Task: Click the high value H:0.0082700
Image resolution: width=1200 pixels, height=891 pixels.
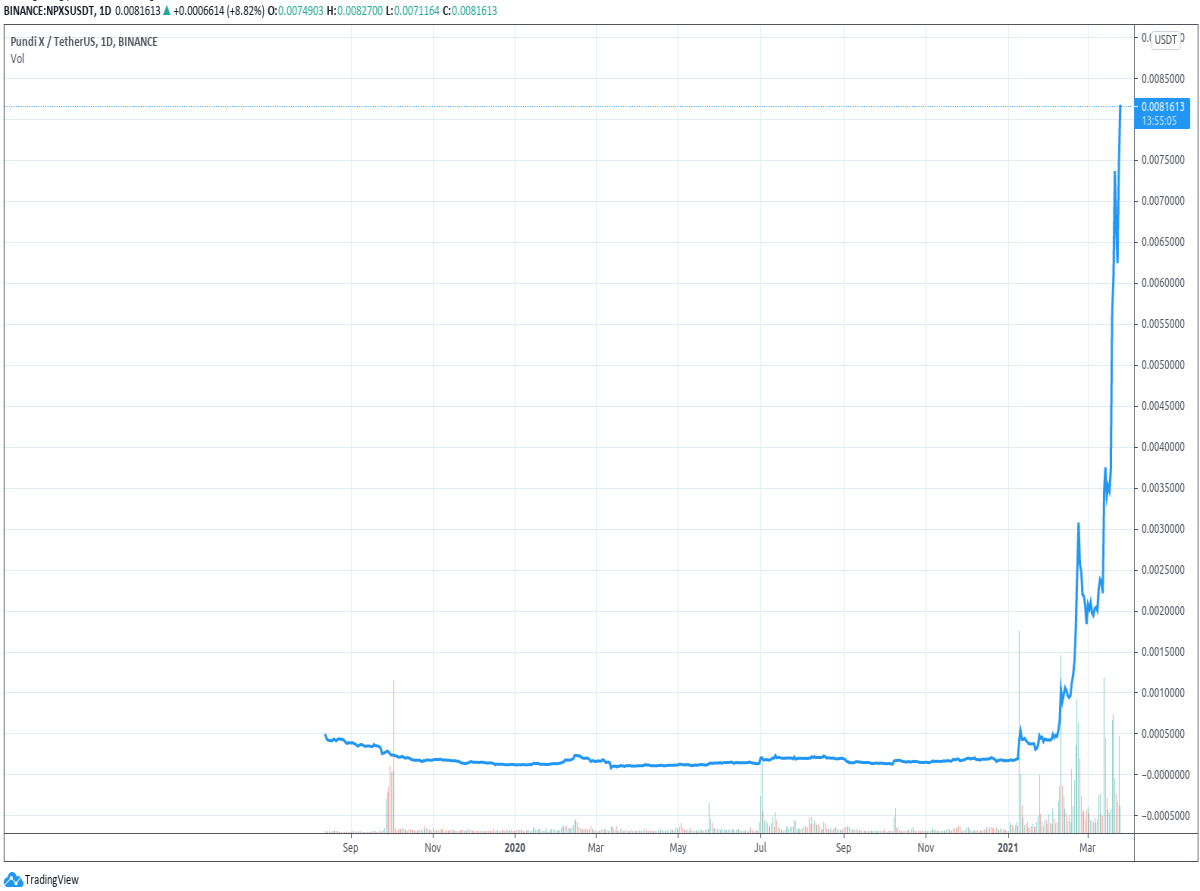Action: 355,11
